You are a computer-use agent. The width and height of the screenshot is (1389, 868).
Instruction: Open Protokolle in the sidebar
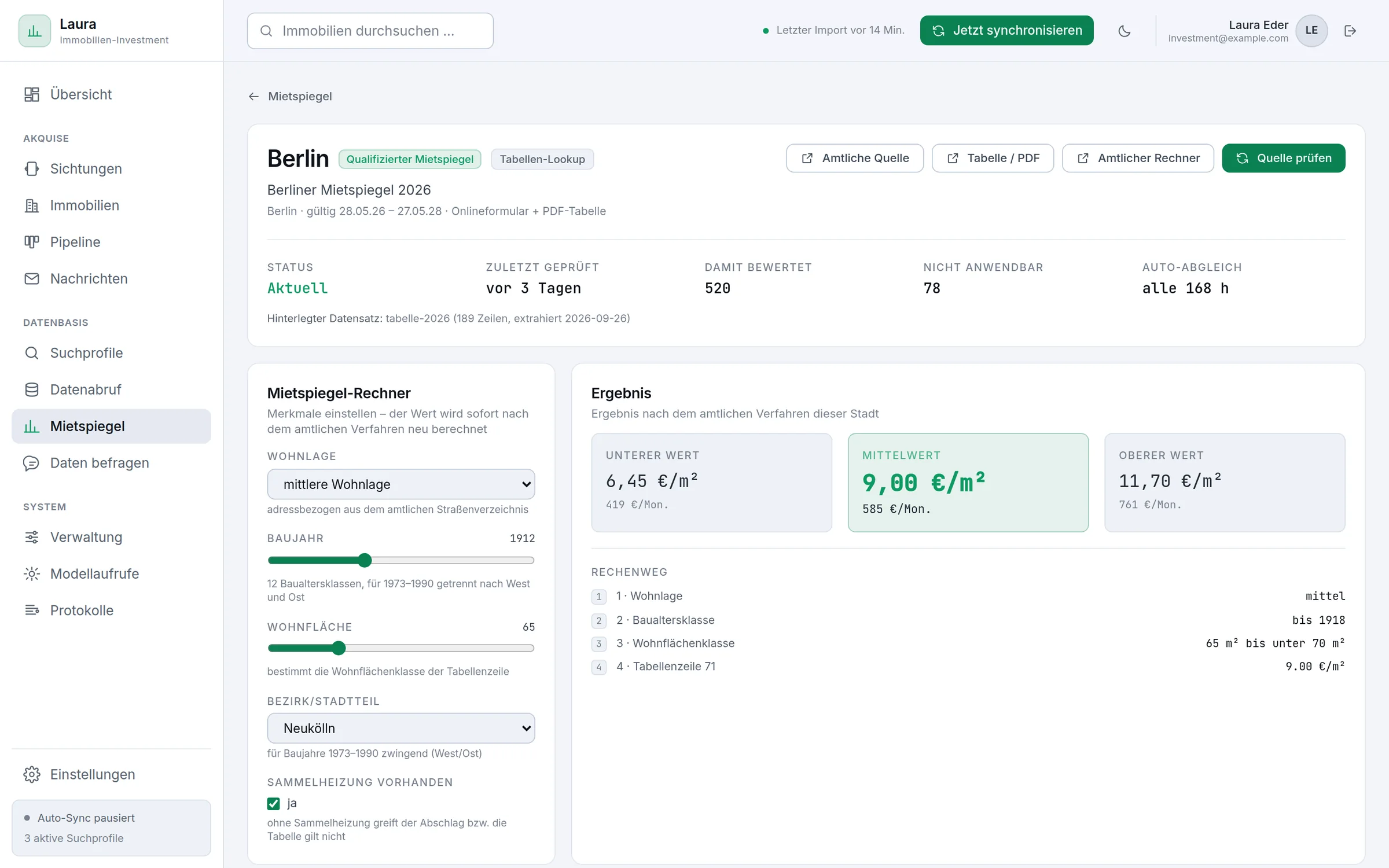click(111, 610)
